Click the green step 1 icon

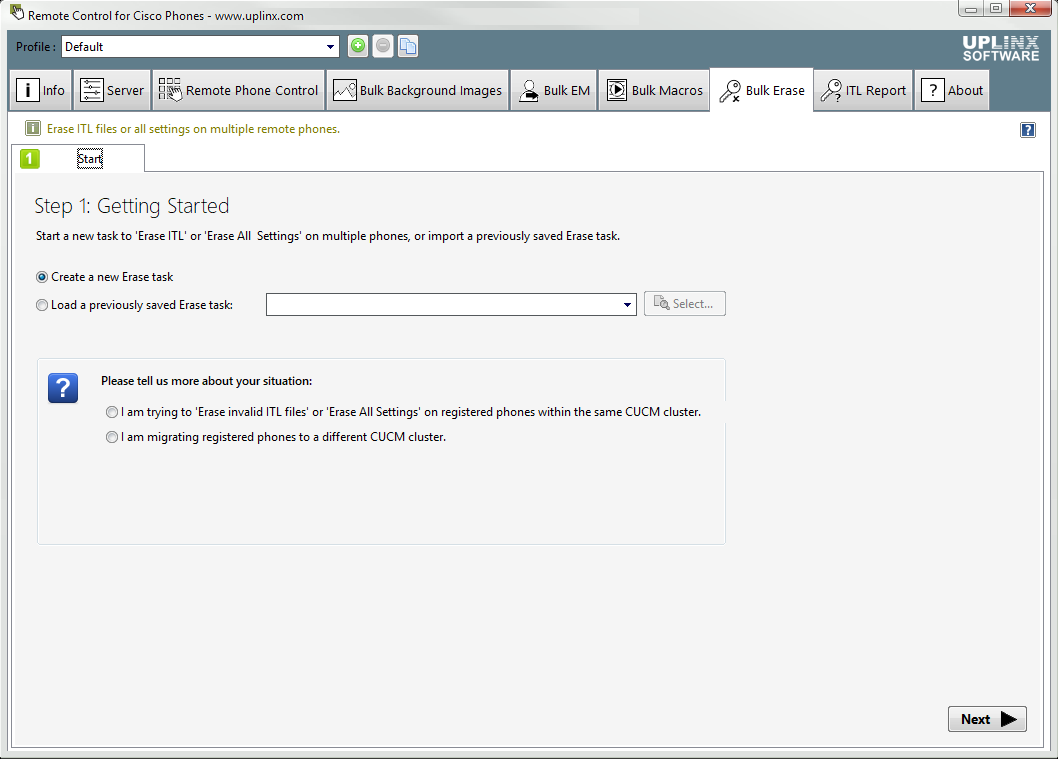[x=30, y=159]
